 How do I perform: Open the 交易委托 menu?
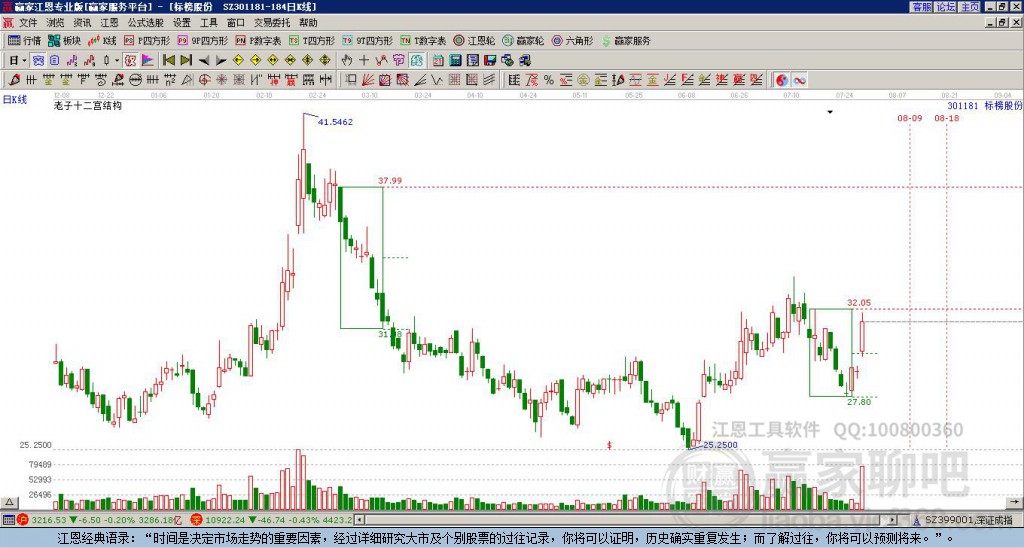point(272,23)
